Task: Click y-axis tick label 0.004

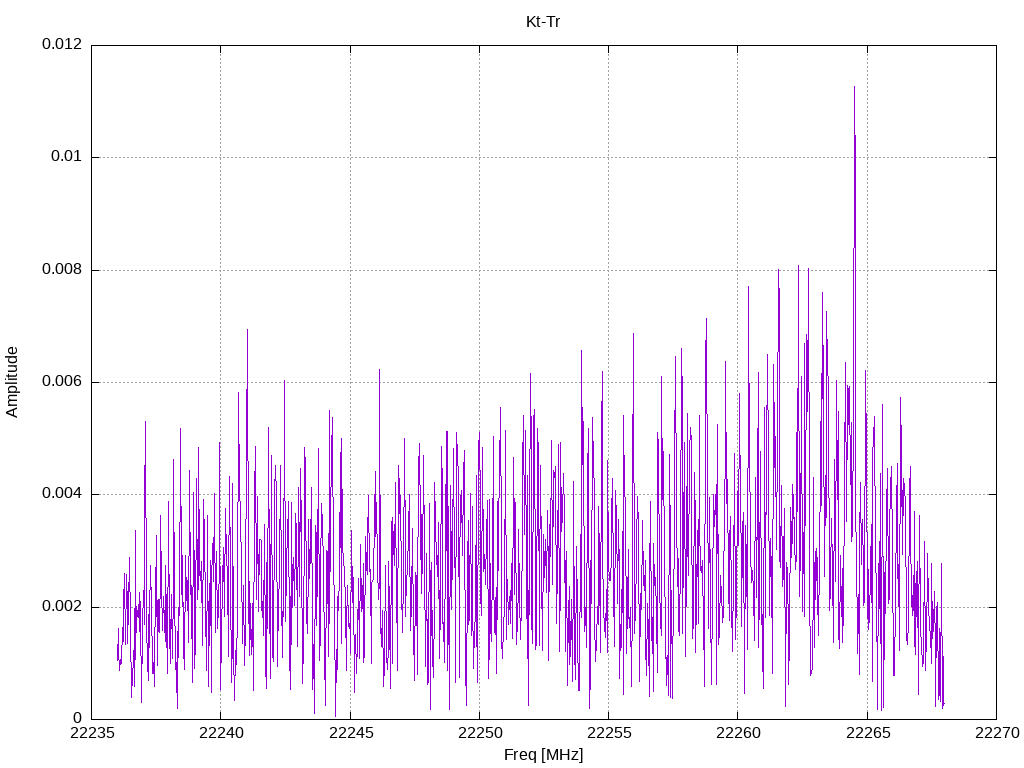Action: (x=62, y=493)
